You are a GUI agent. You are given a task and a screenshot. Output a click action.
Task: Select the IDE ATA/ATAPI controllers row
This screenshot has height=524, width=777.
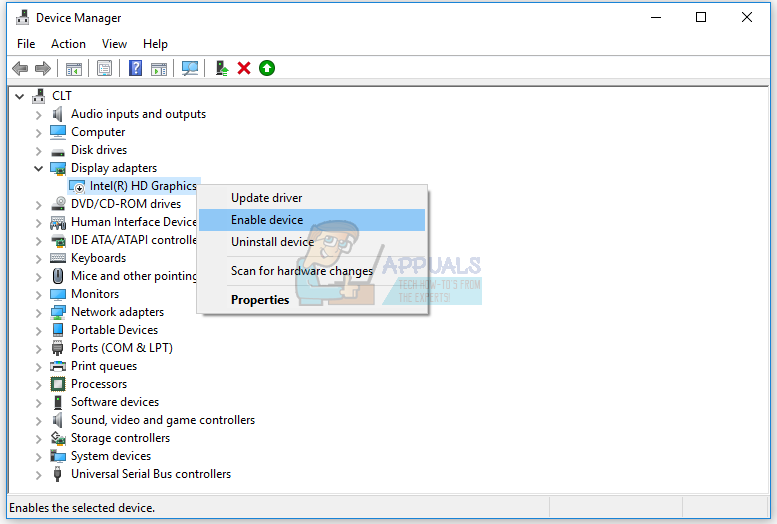134,240
